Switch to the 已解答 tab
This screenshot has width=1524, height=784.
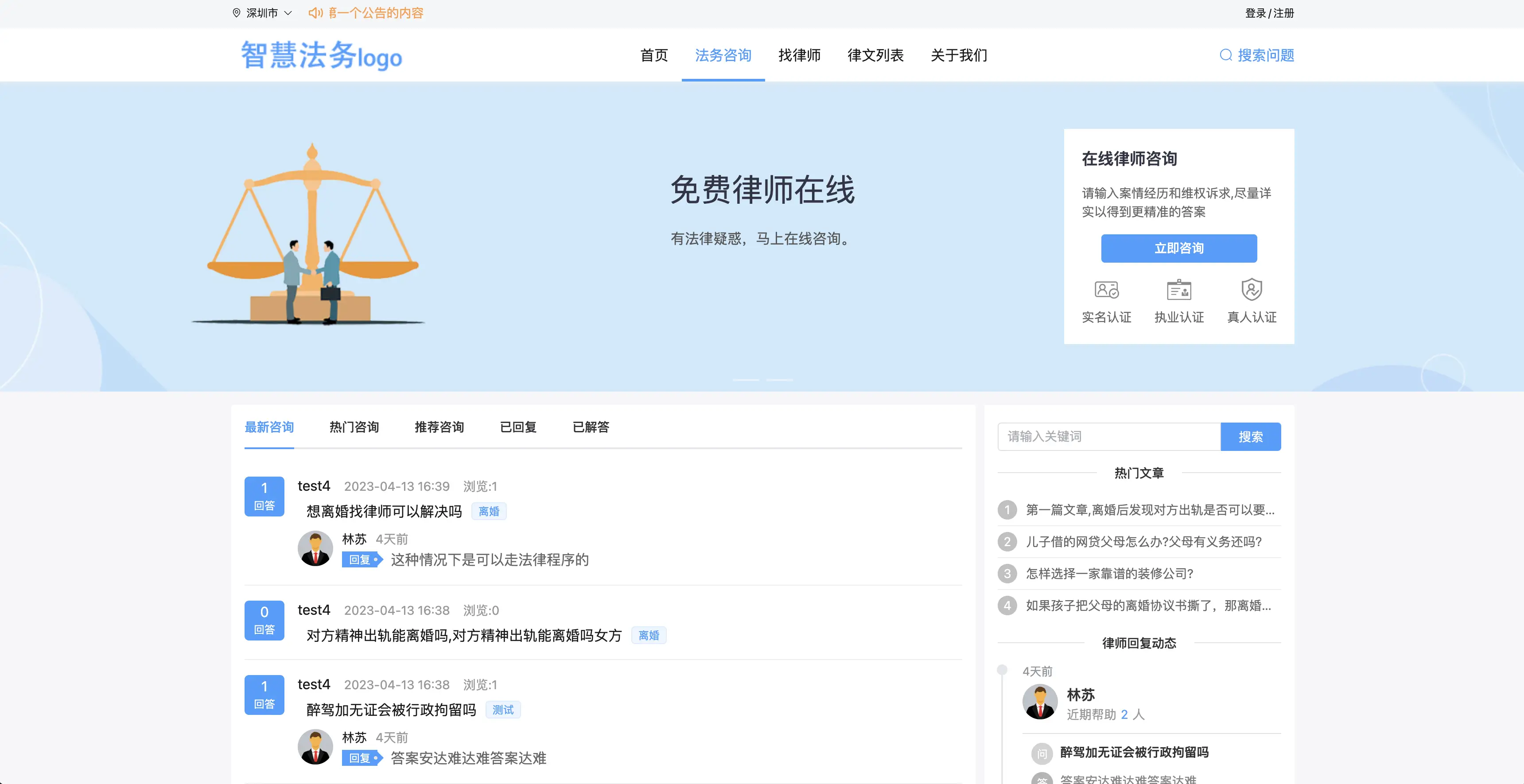(591, 427)
